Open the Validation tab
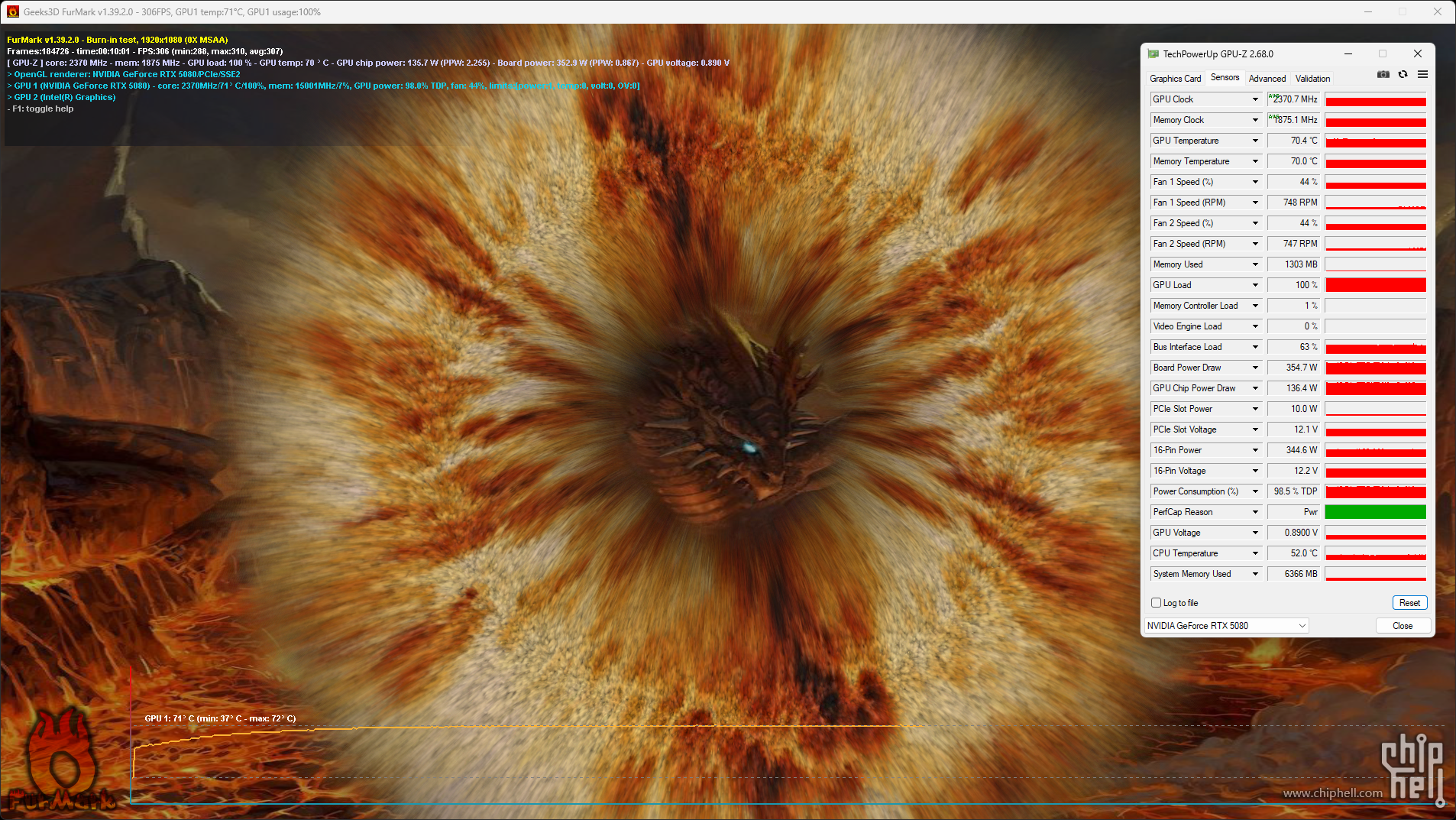1456x820 pixels. click(x=1312, y=78)
